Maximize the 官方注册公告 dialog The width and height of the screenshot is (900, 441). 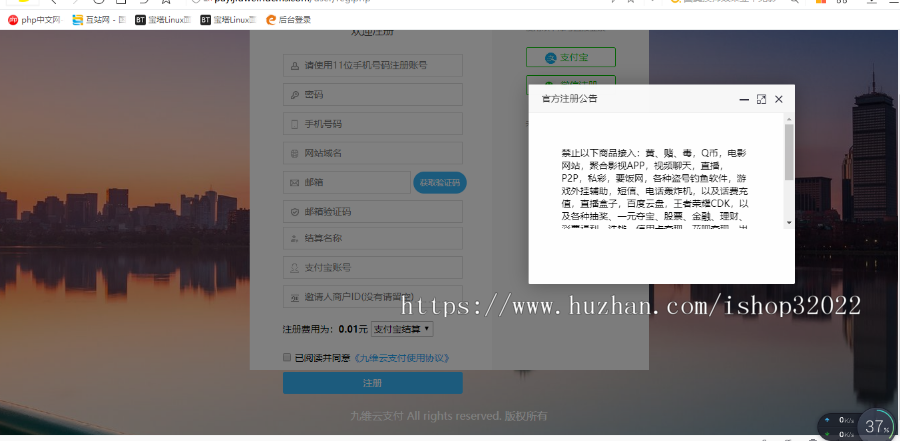761,99
